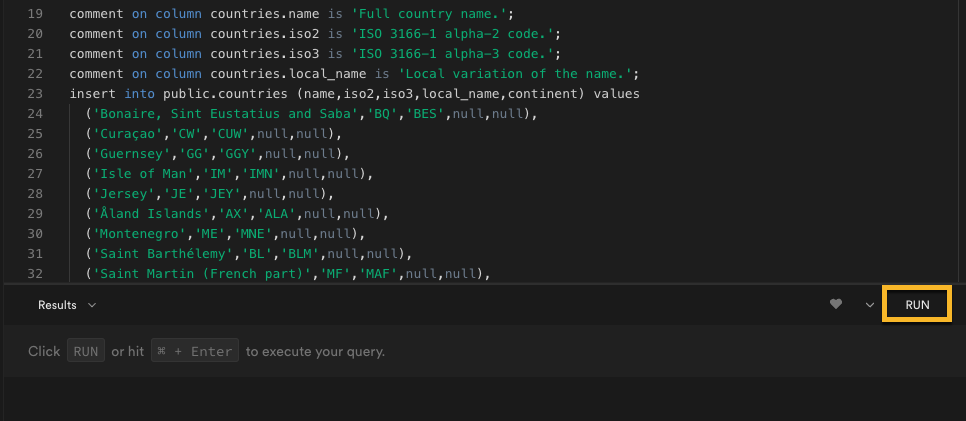
Task: Click the 'Guernsey' value on line 26
Action: (132, 153)
